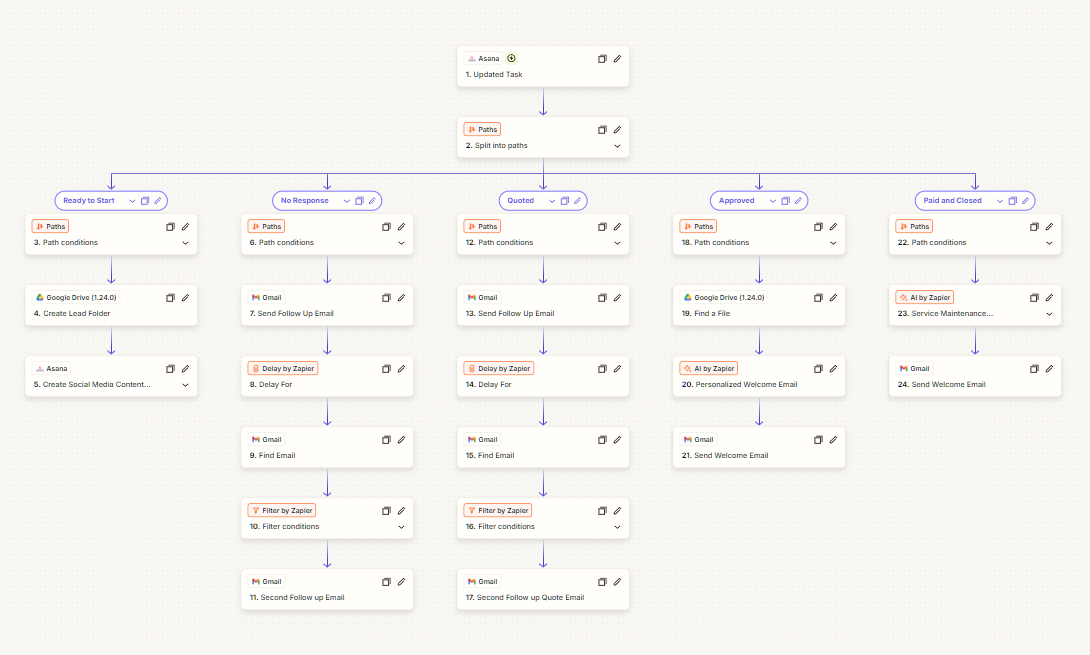The width and height of the screenshot is (1090, 655).
Task: Select the No Response path label
Action: (x=304, y=201)
